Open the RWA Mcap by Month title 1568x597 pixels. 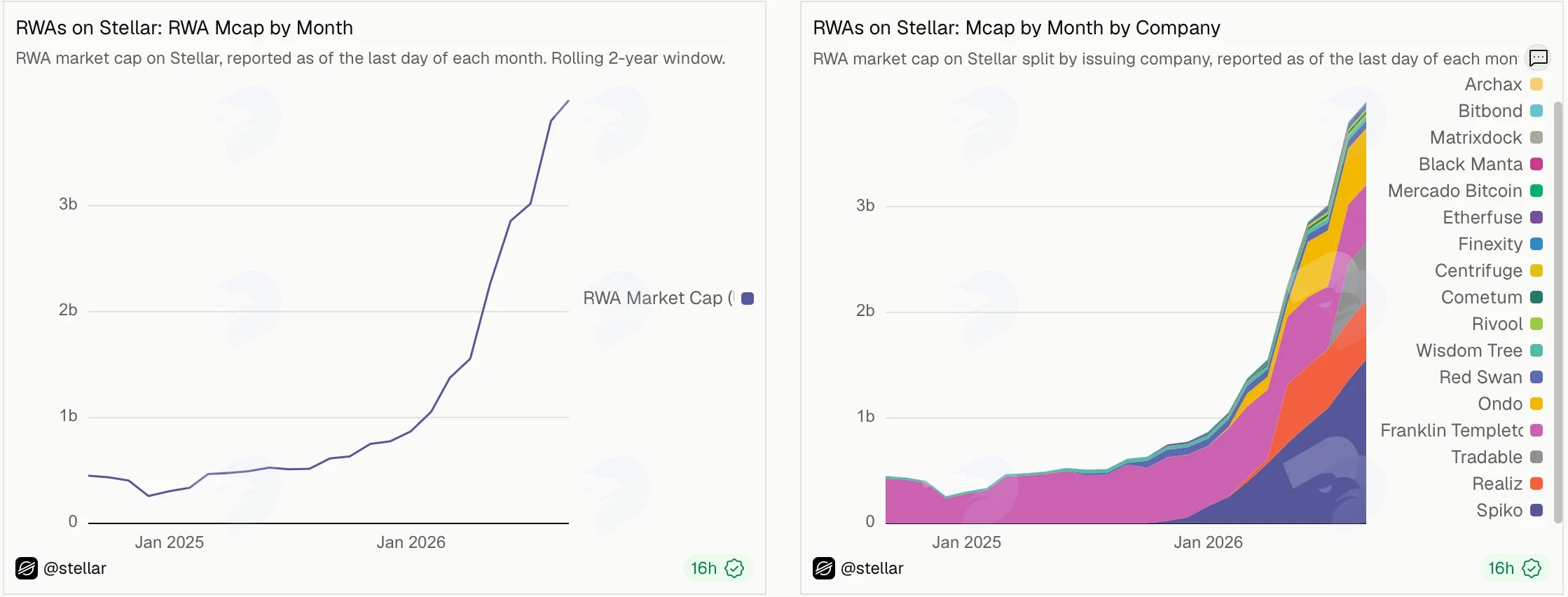[184, 28]
